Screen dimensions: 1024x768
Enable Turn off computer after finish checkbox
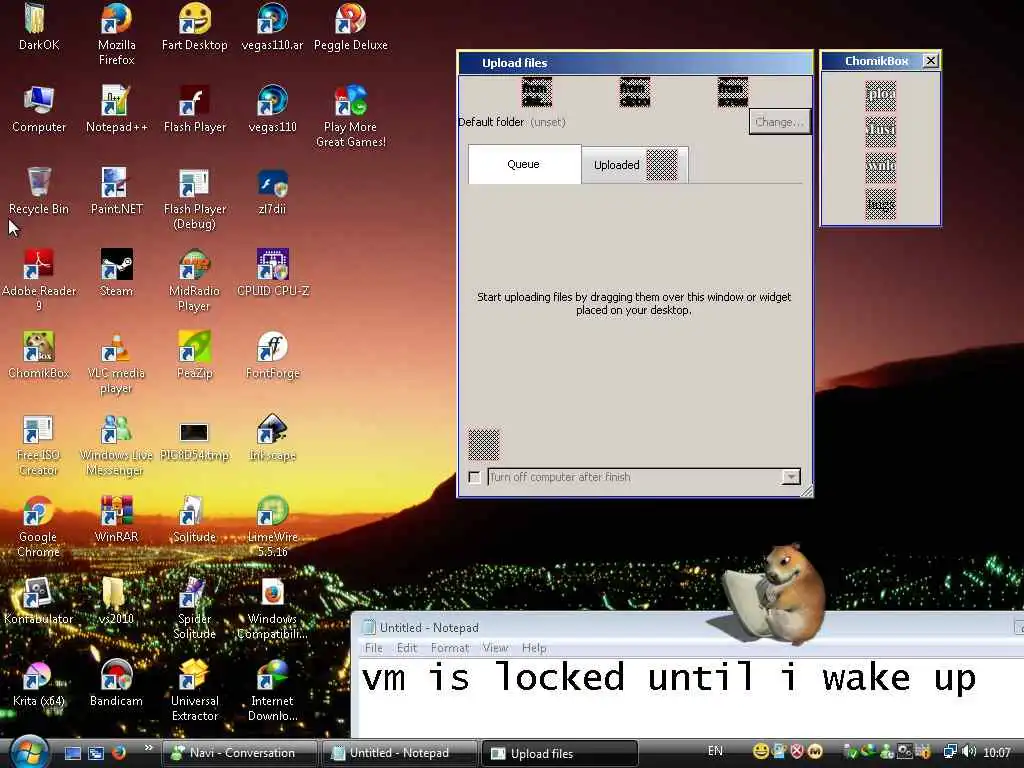point(475,477)
